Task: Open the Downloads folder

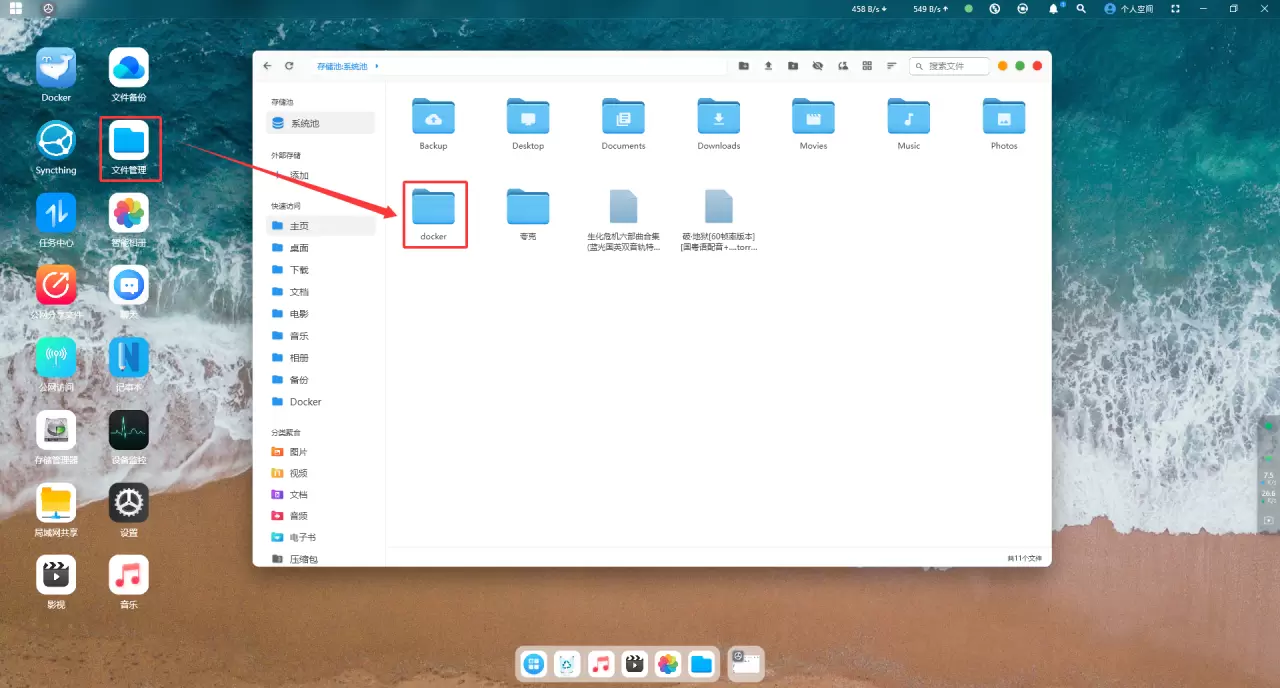Action: [718, 122]
